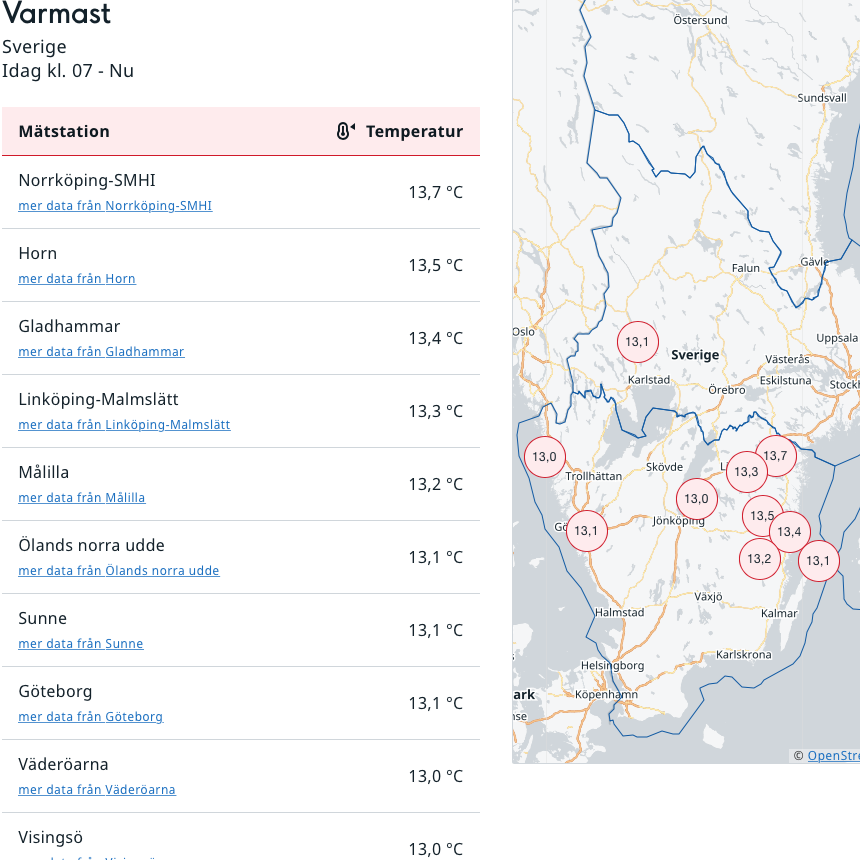
Task: Select the 13,5 map marker
Action: click(762, 516)
